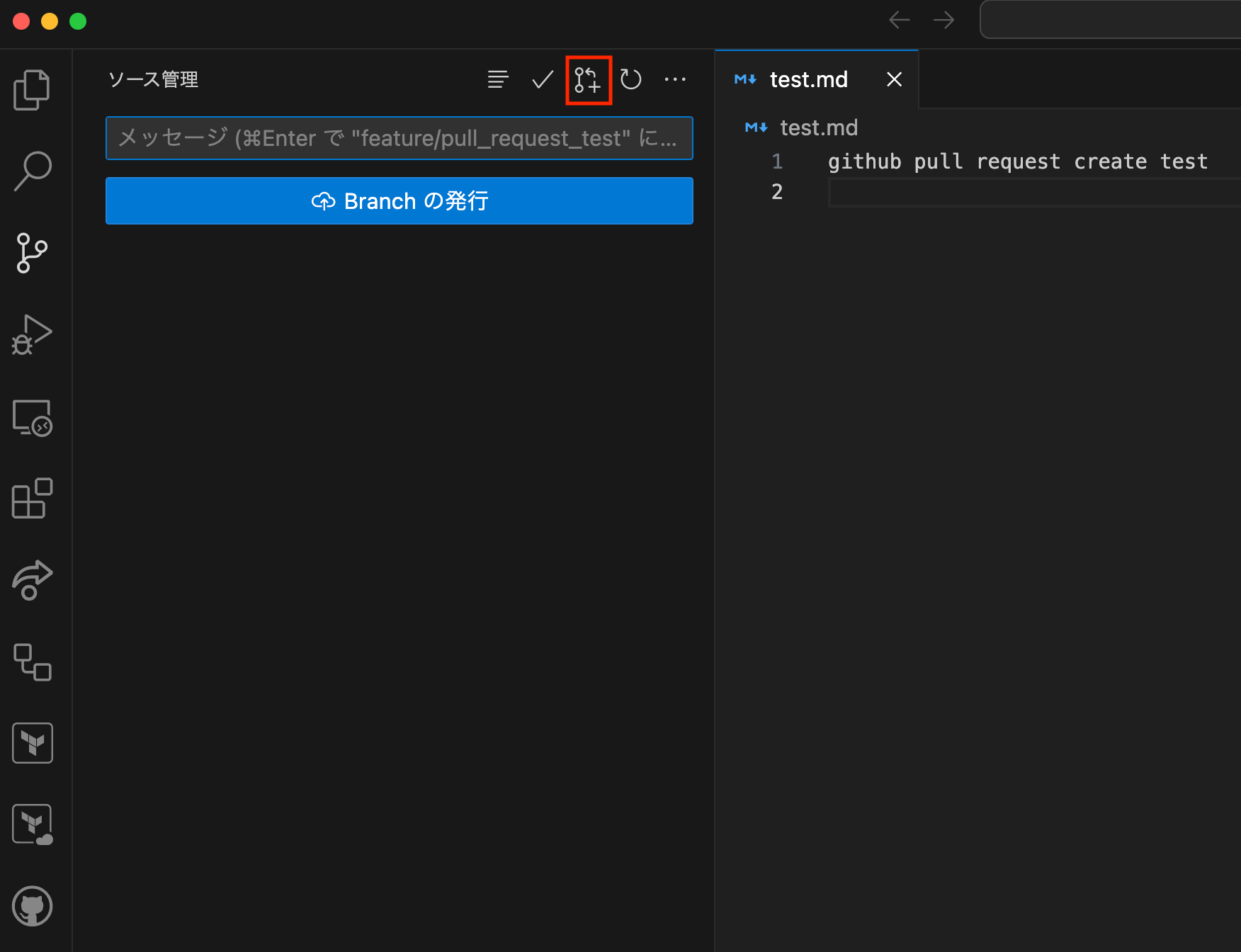
Task: Open the Explorer view
Action: coord(32,89)
